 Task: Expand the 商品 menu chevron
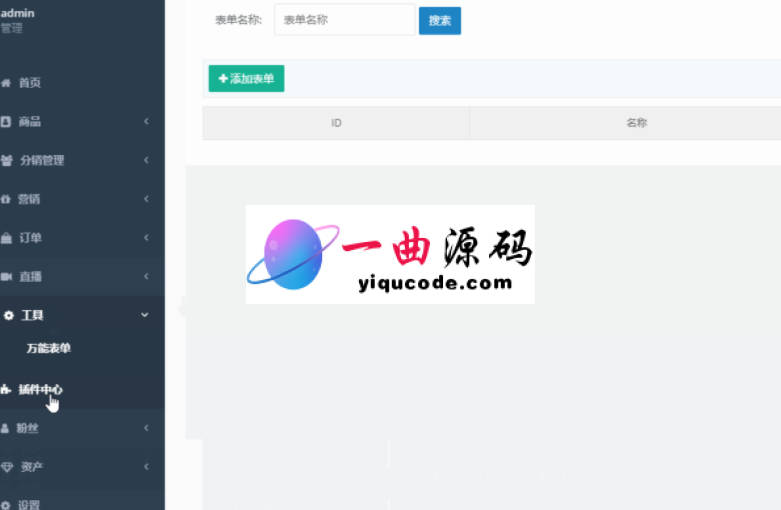[146, 121]
